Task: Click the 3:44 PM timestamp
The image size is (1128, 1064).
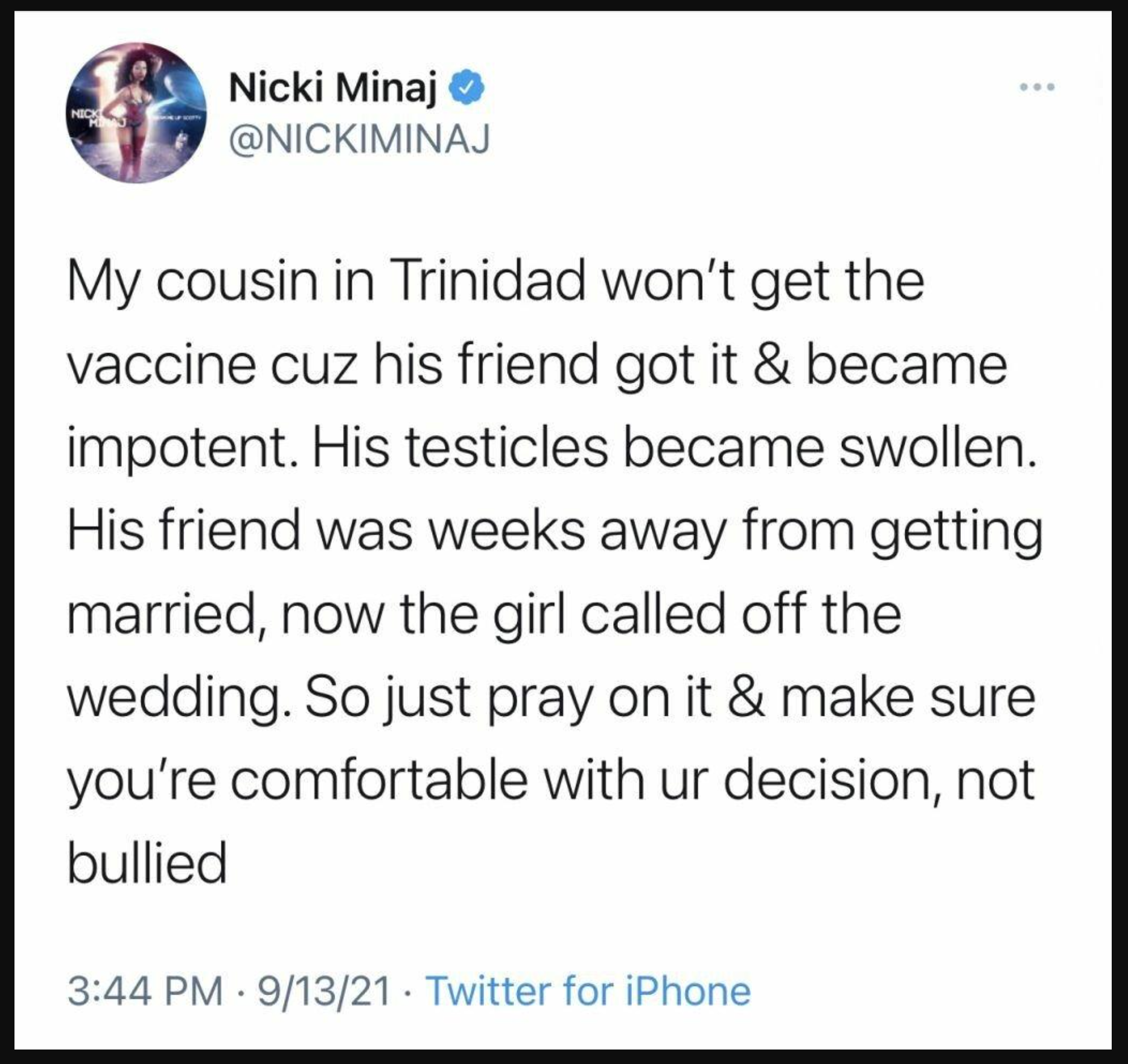Action: 144,992
